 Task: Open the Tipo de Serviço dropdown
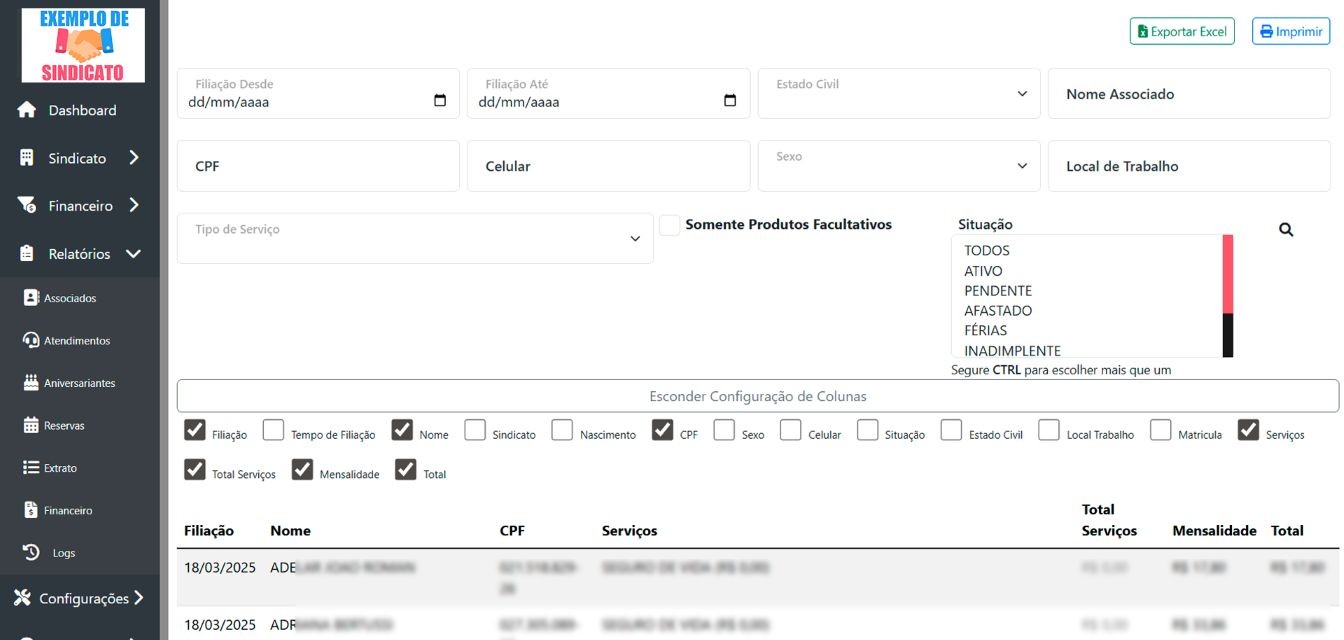pos(414,238)
